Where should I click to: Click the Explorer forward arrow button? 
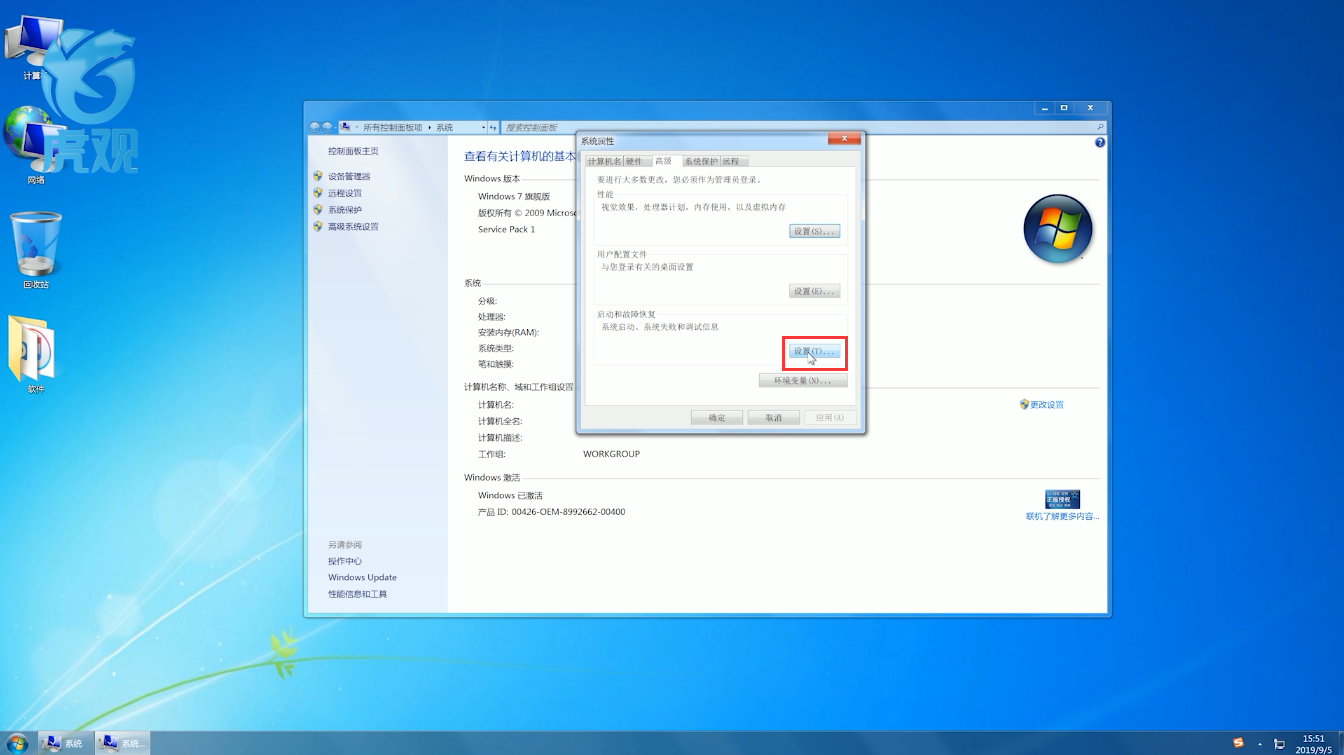327,127
